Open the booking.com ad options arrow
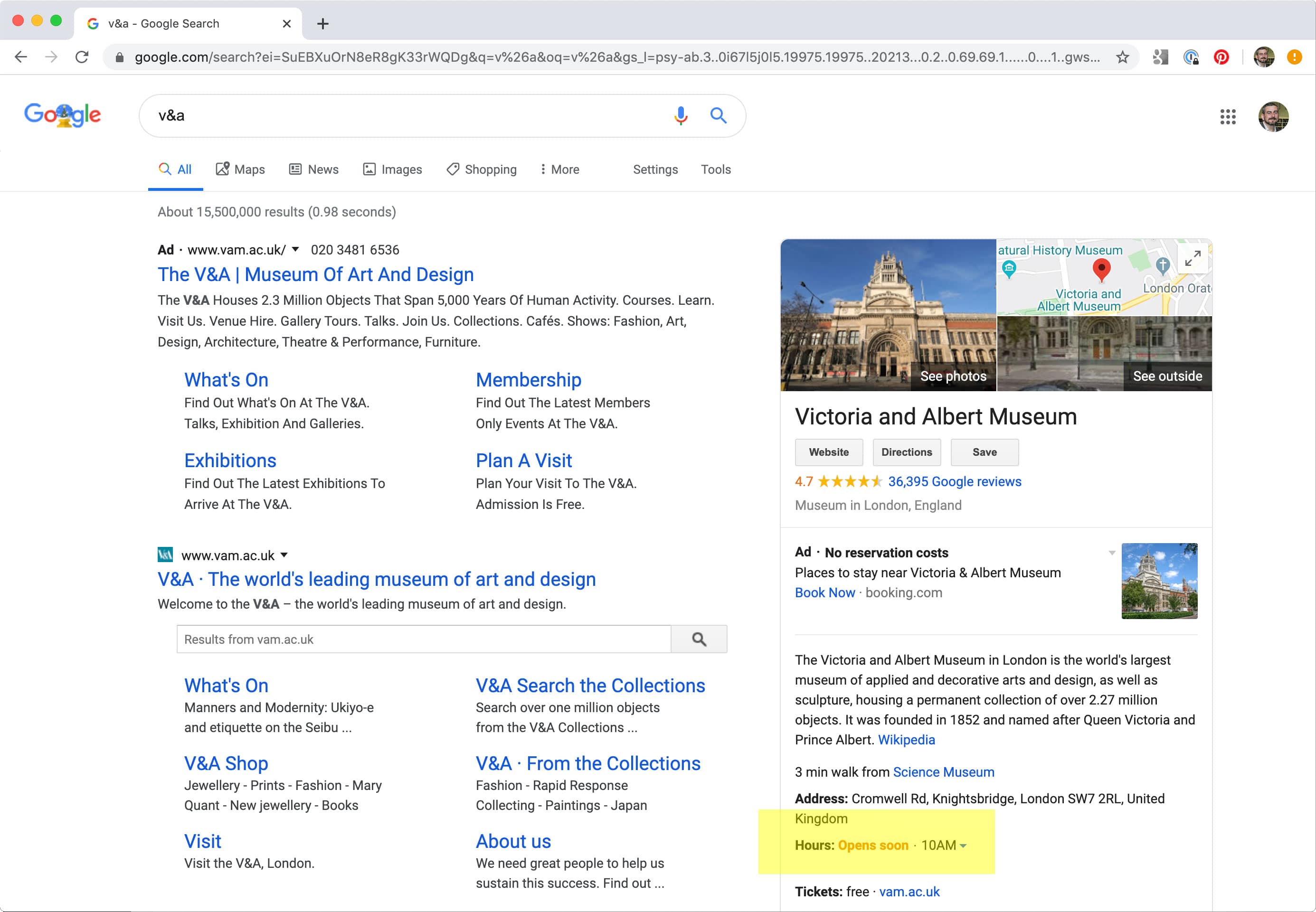Viewport: 1316px width, 912px height. click(x=1112, y=553)
